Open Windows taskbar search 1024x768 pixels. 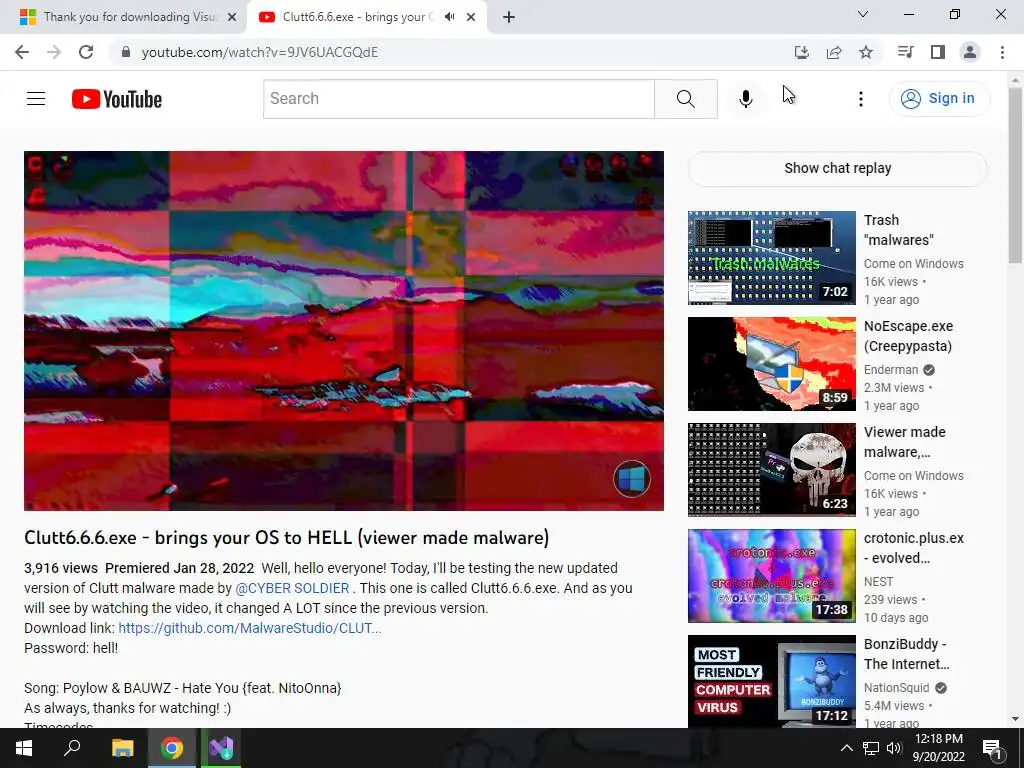click(72, 748)
